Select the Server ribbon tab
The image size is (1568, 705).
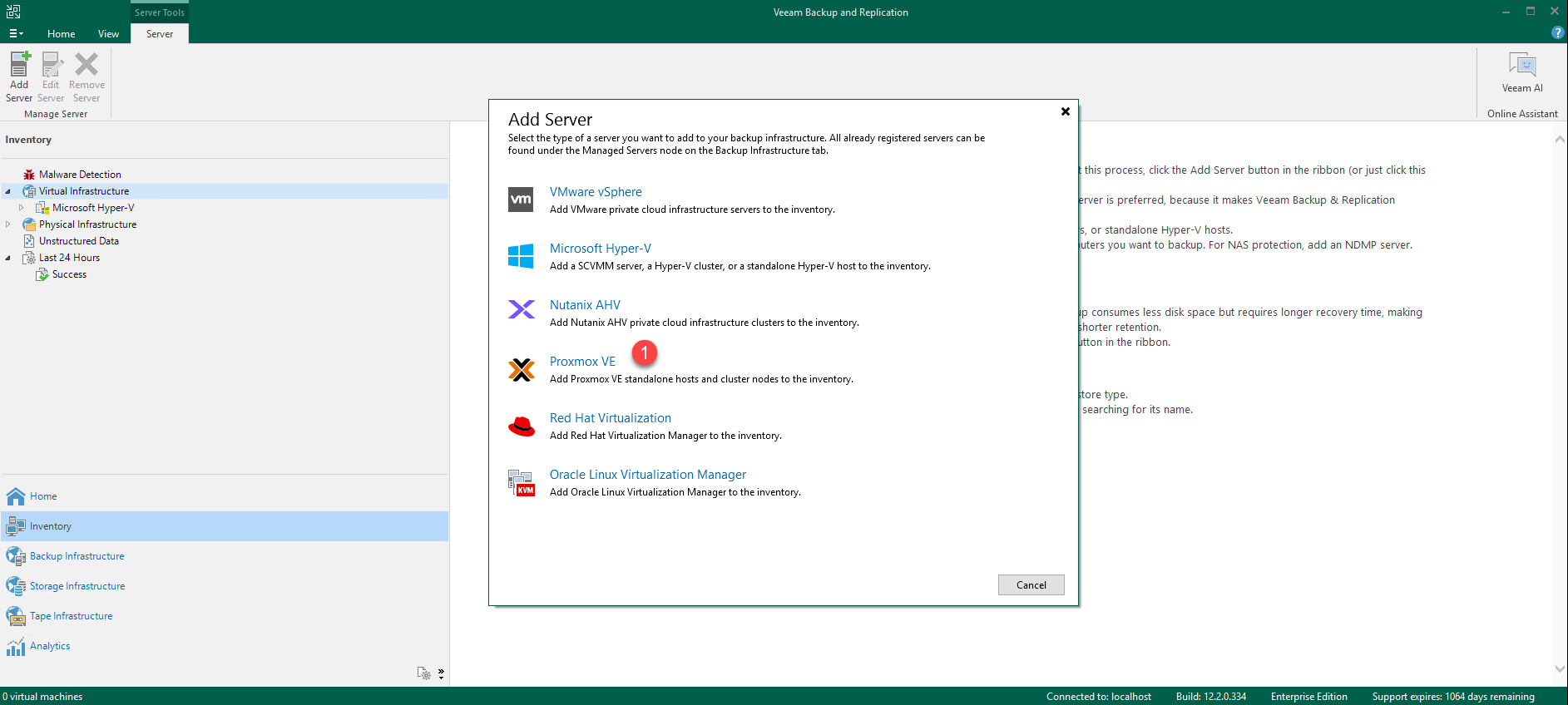pos(160,34)
